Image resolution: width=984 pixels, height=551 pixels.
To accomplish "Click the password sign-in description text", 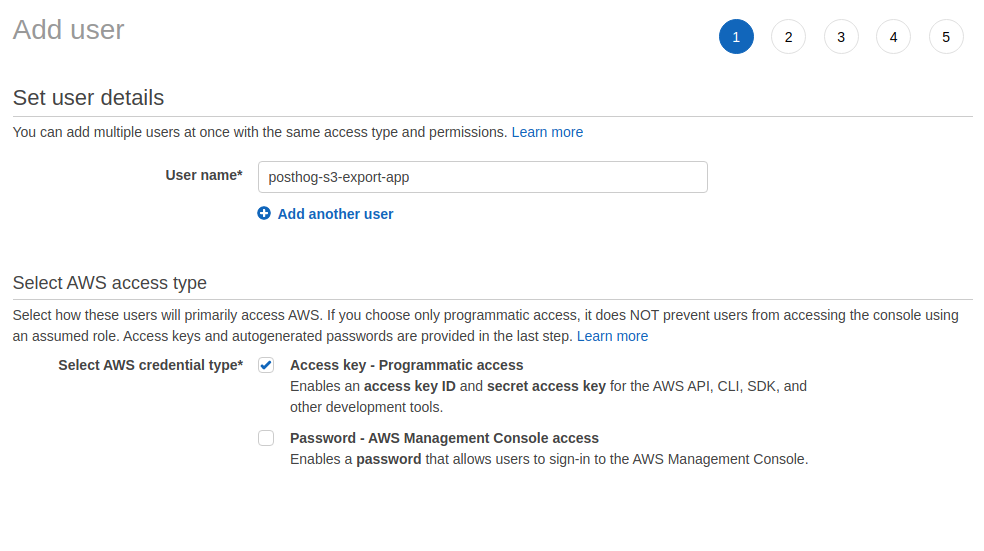I will click(548, 460).
